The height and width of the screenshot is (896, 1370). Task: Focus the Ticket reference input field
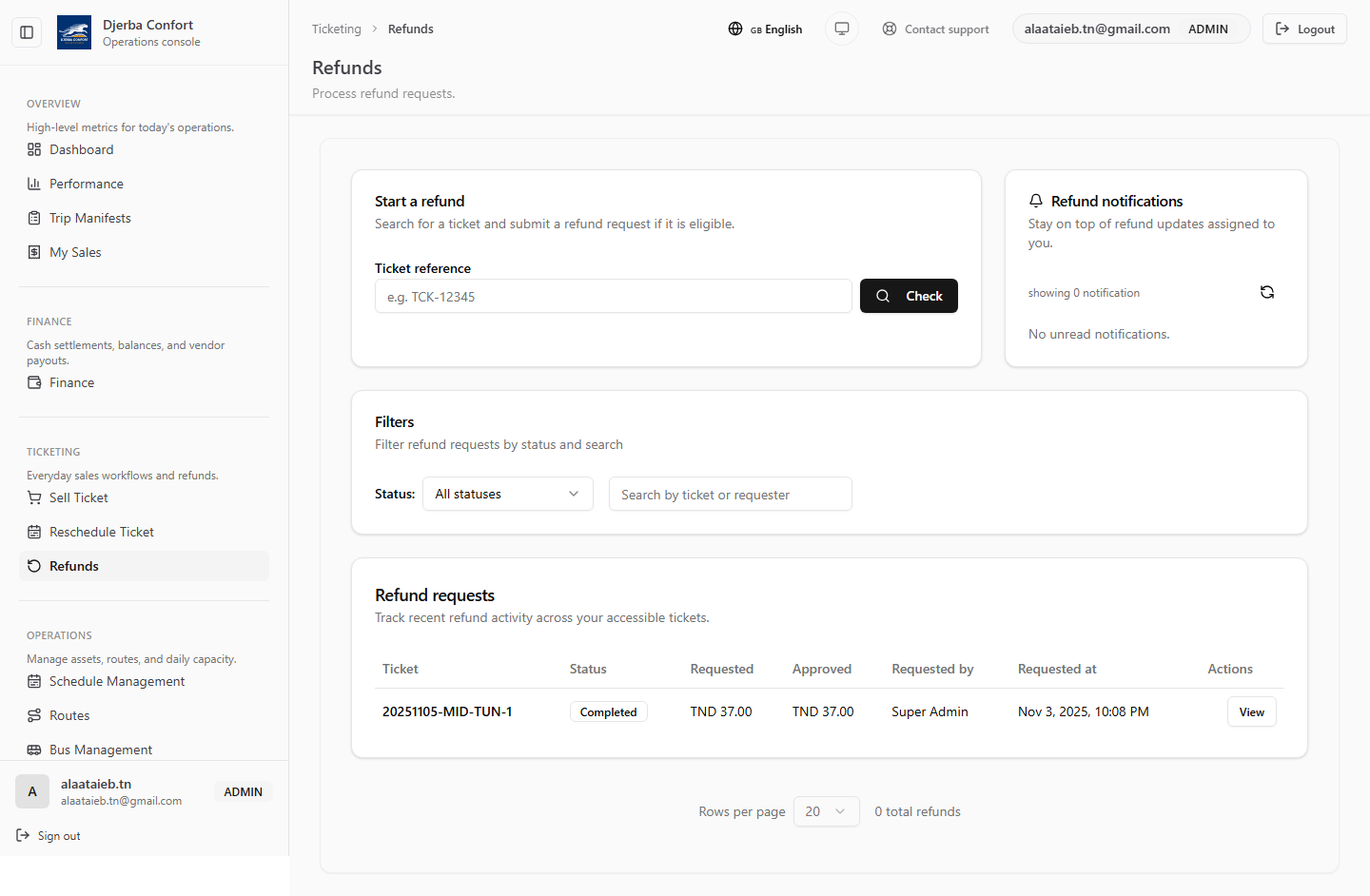pos(613,296)
